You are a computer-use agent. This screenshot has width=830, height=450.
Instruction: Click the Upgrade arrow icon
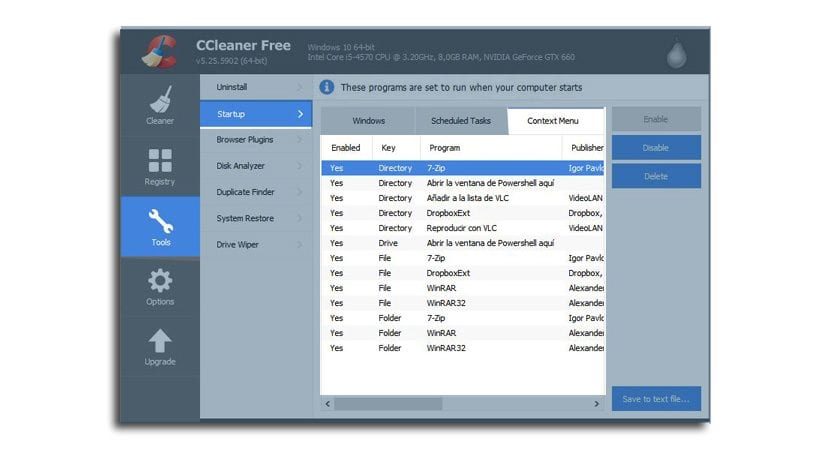pos(160,341)
